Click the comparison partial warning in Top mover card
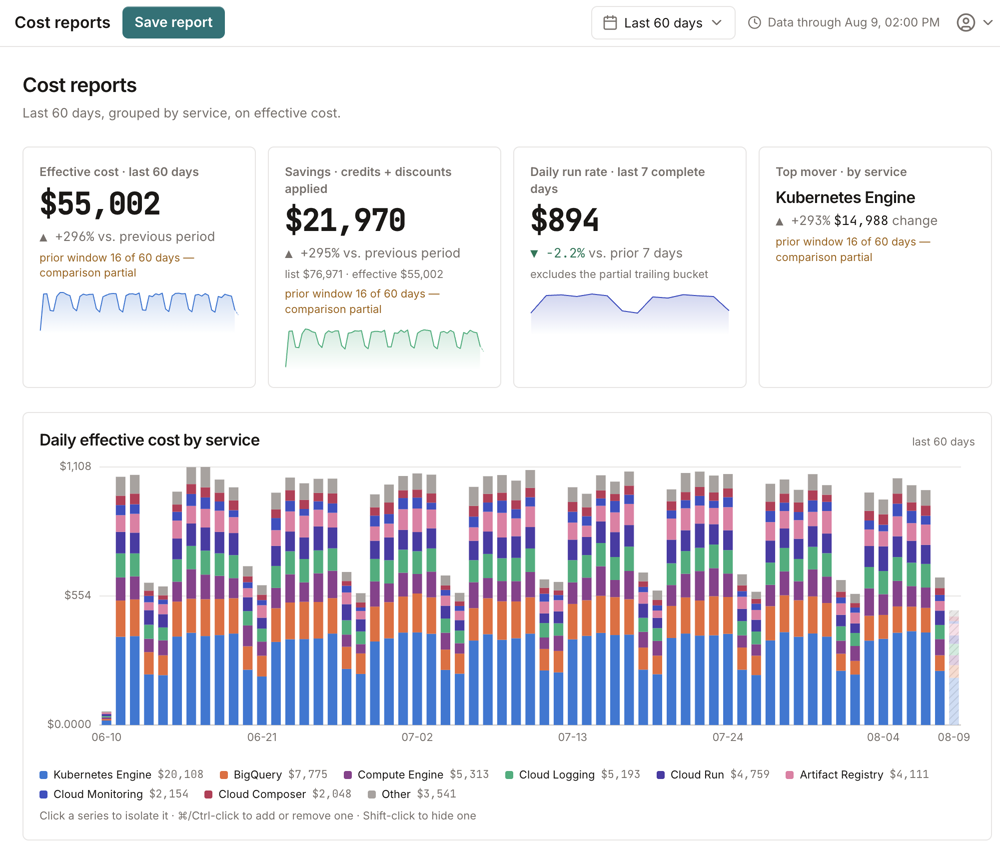Screen dimensions: 1000x850 [x=853, y=249]
